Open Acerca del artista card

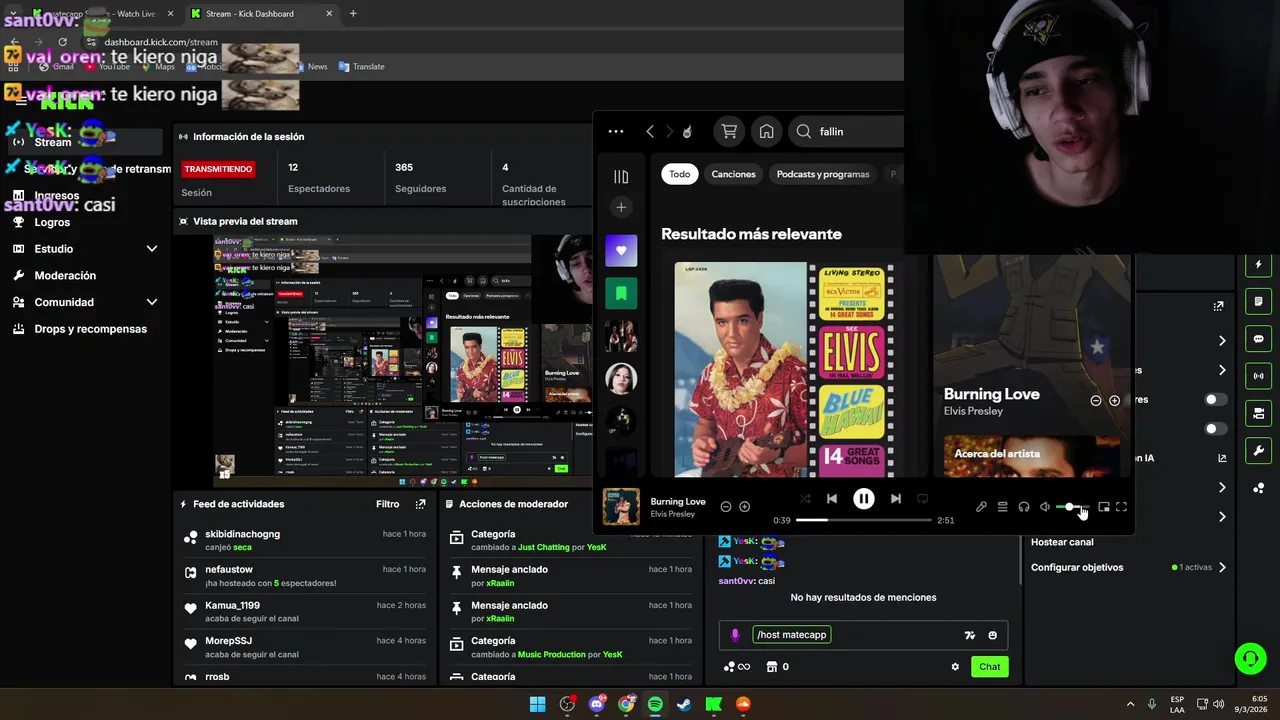click(x=1031, y=457)
